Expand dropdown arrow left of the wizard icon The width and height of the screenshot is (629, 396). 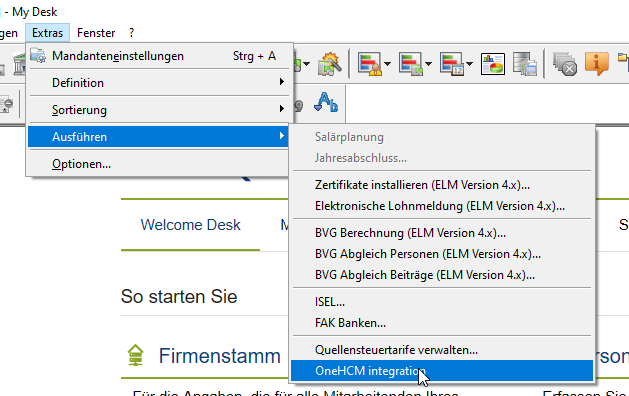pos(306,64)
